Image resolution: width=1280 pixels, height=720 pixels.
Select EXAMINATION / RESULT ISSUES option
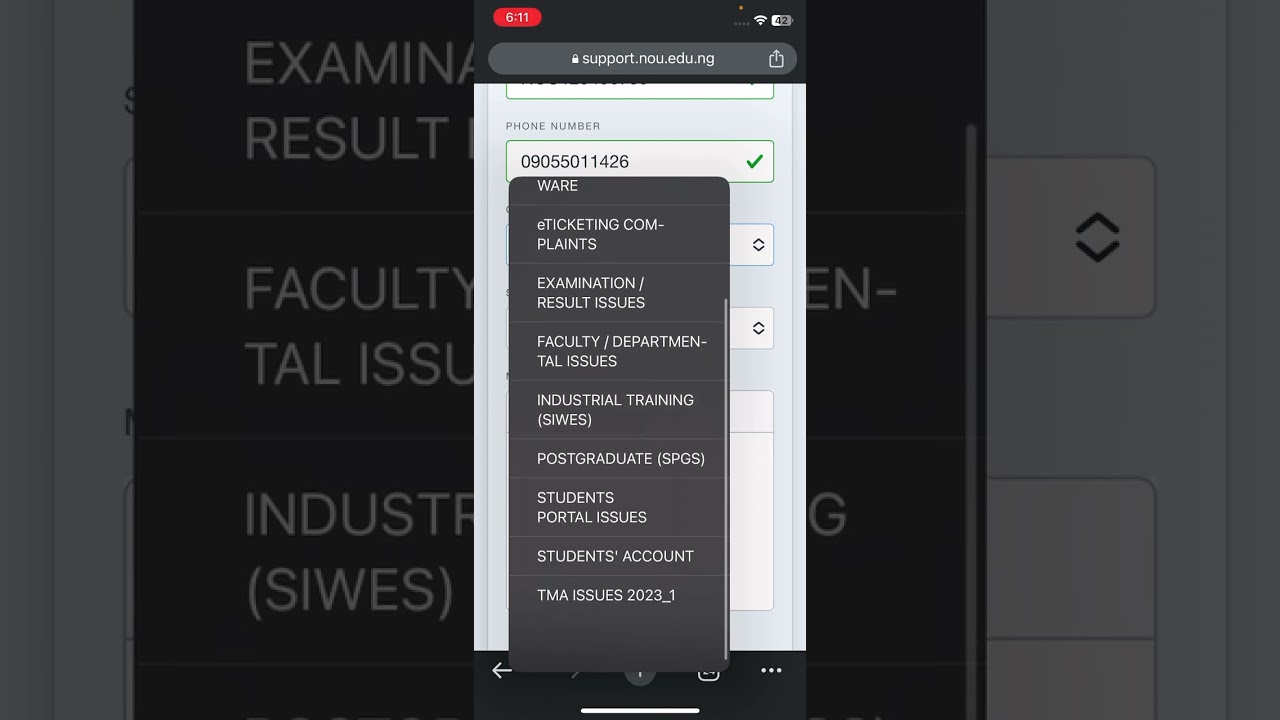click(x=619, y=293)
